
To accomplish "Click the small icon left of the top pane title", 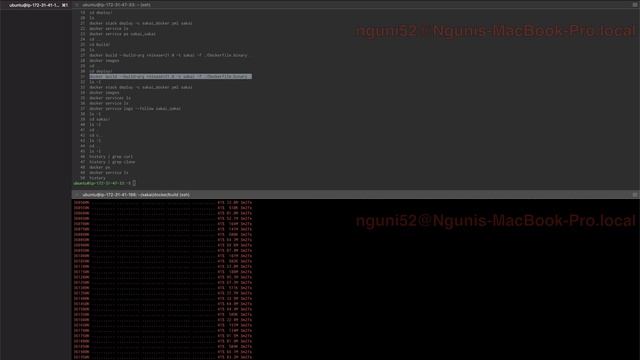I will (x=77, y=5).
